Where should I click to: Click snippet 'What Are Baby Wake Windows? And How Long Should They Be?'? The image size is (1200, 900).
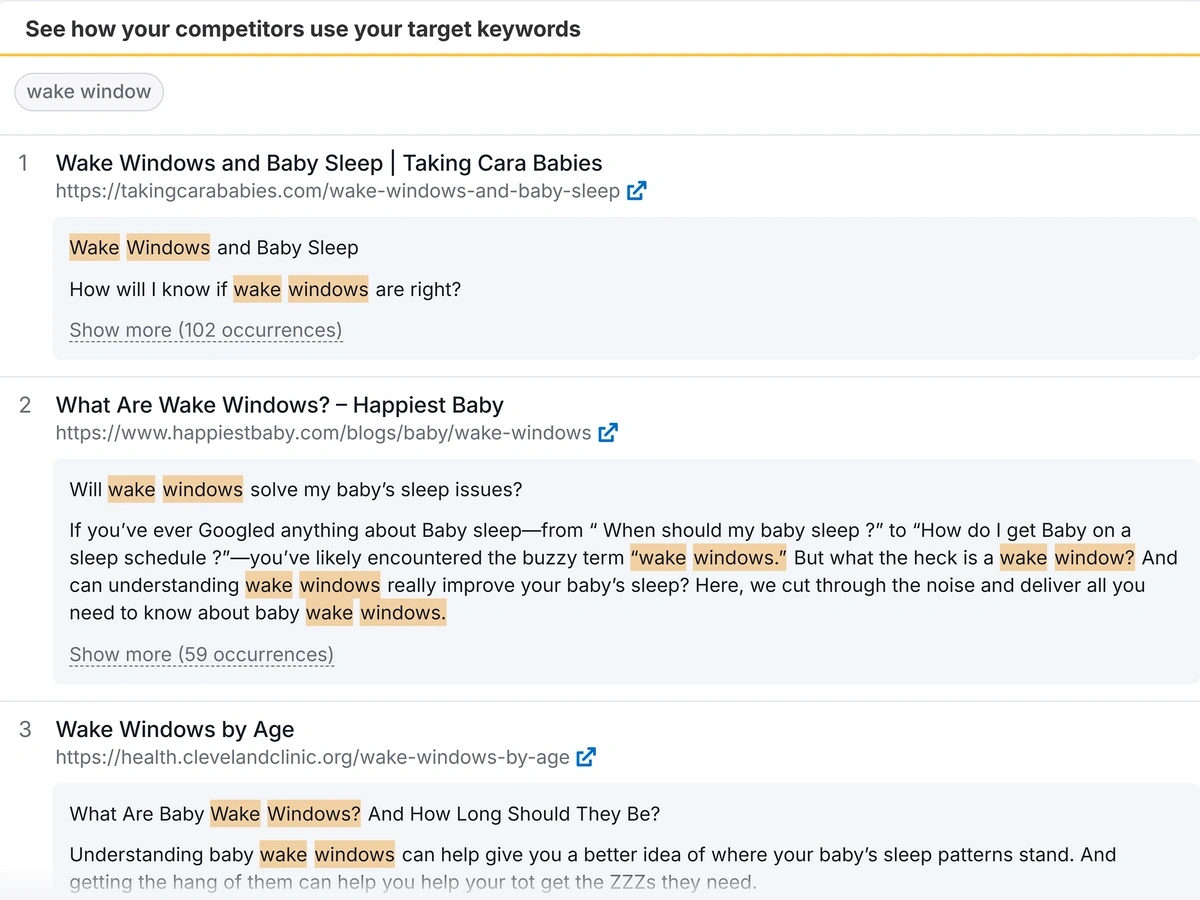point(365,814)
